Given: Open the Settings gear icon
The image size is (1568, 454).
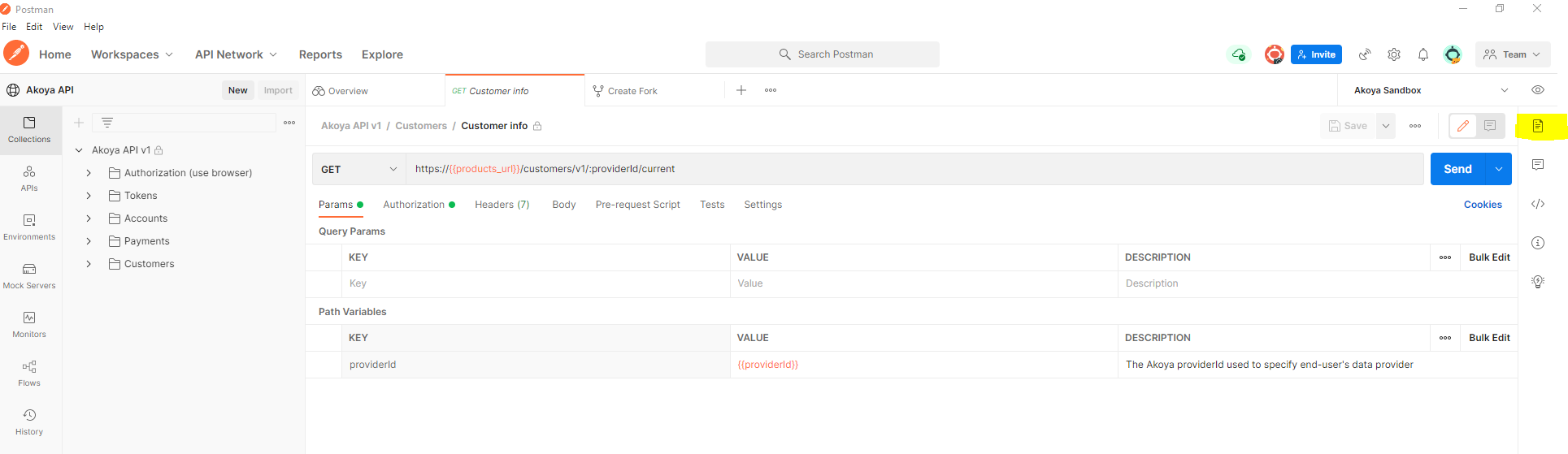Looking at the screenshot, I should pos(1394,54).
